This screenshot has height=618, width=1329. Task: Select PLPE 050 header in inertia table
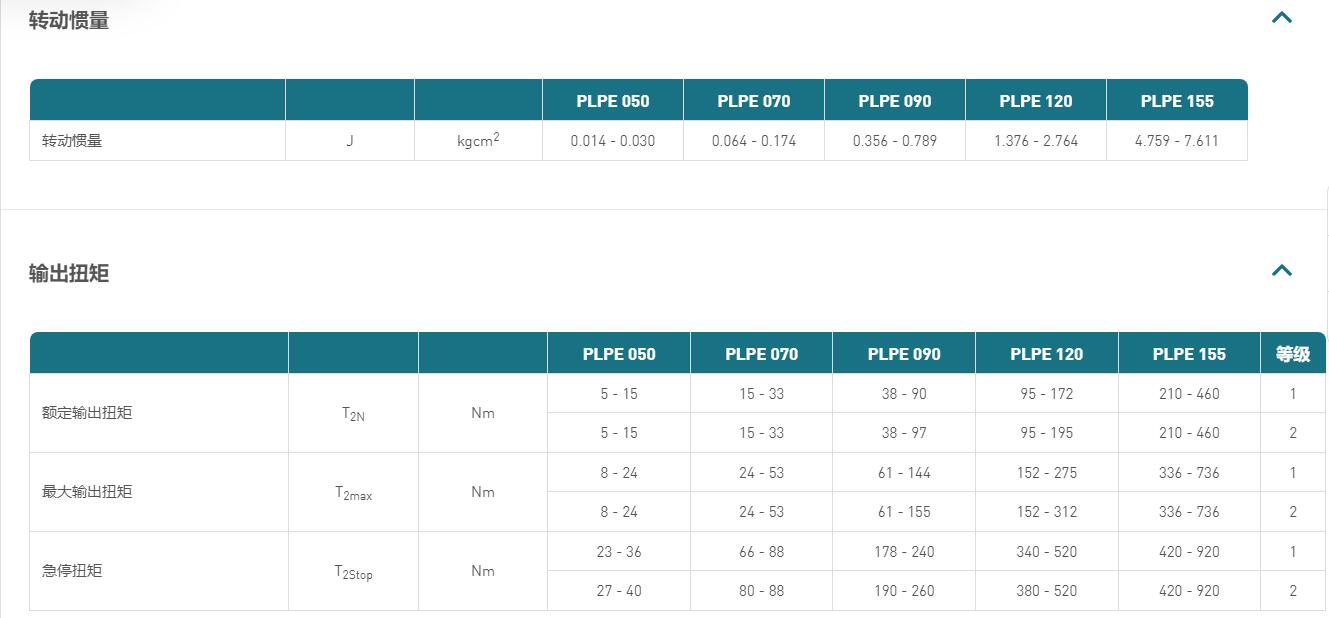tap(613, 100)
